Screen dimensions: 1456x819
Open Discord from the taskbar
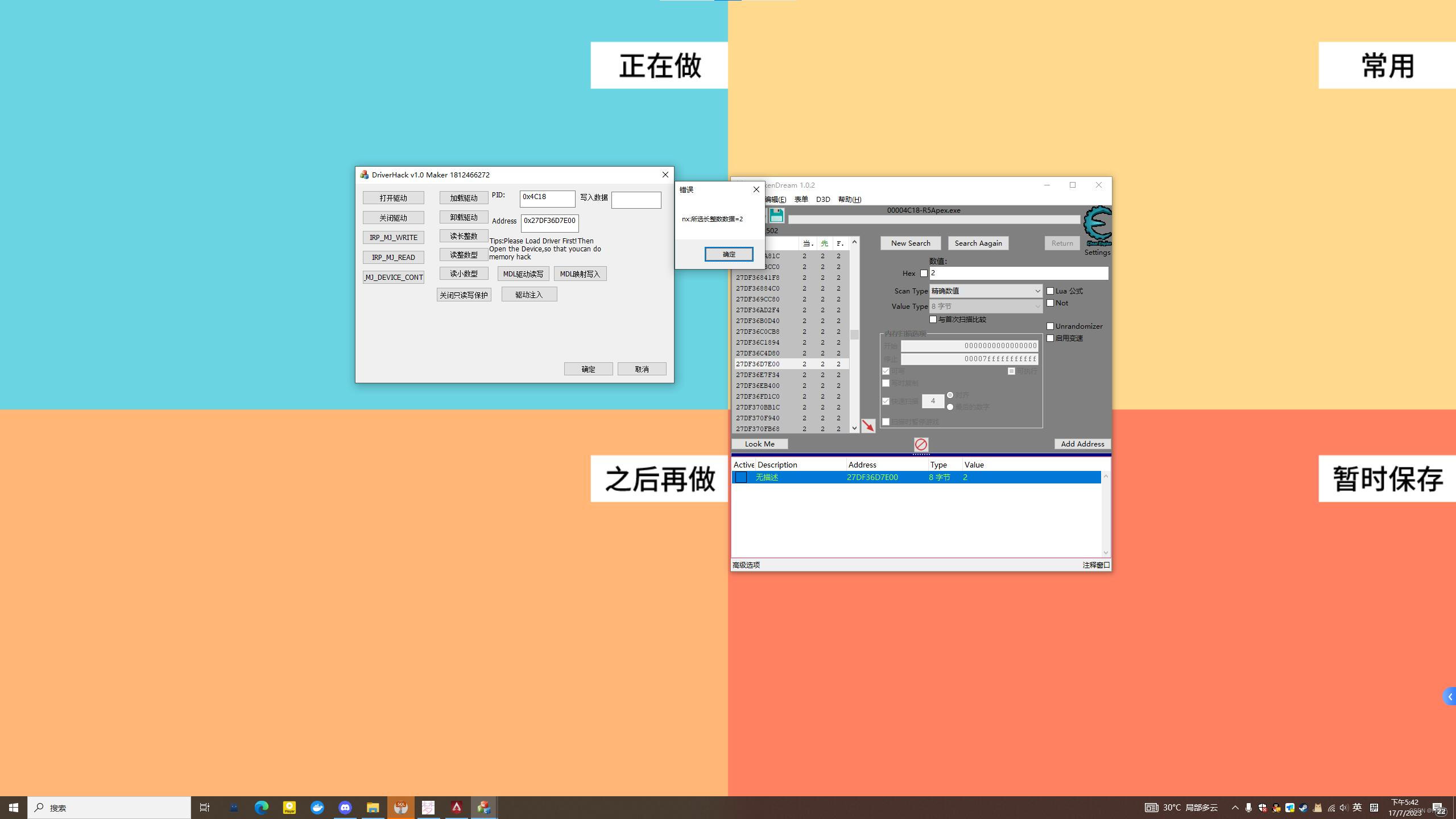[x=345, y=808]
